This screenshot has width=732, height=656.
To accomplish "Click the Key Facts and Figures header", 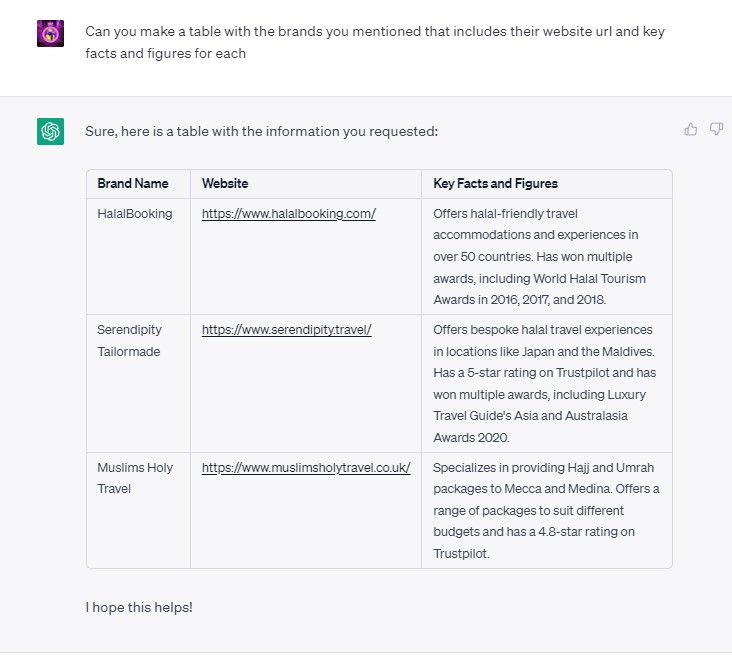I will [495, 184].
